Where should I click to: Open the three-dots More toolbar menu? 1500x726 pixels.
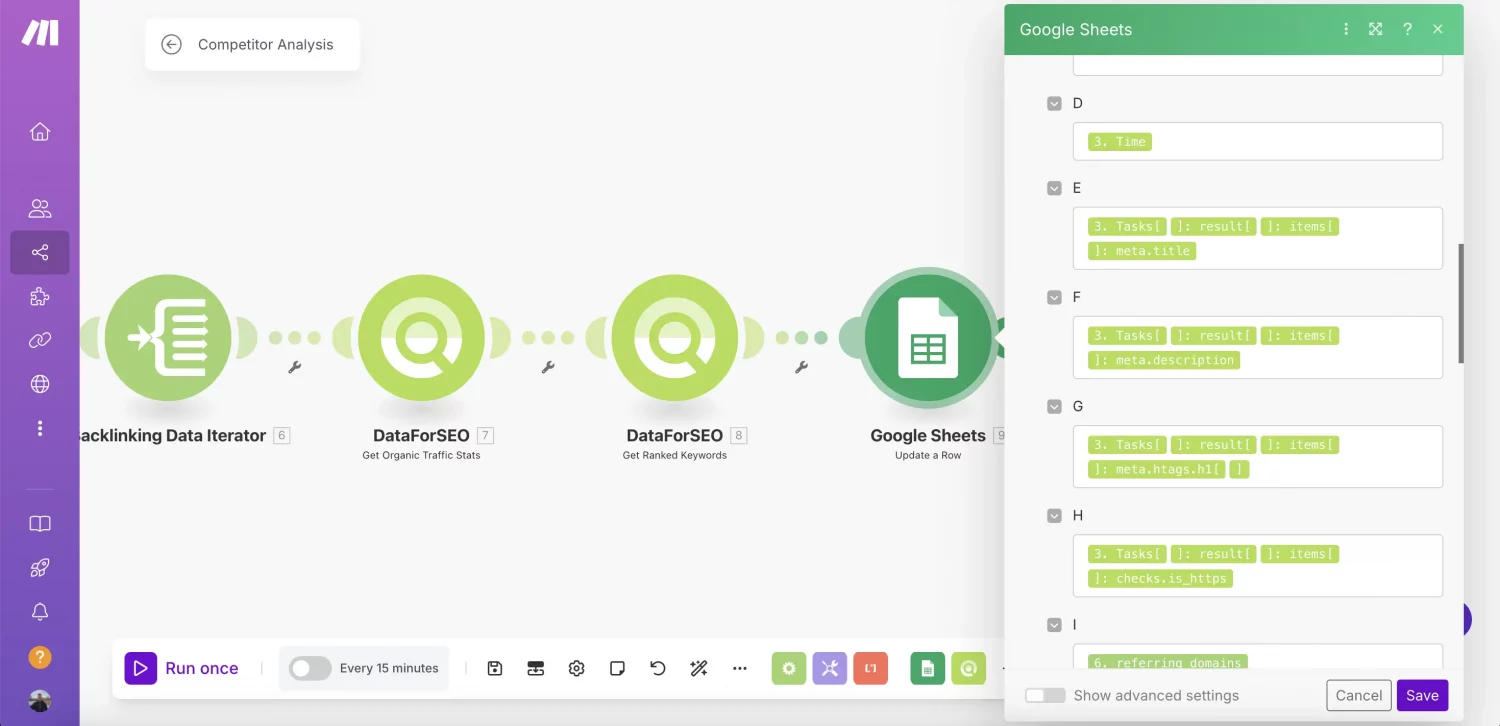(x=740, y=668)
